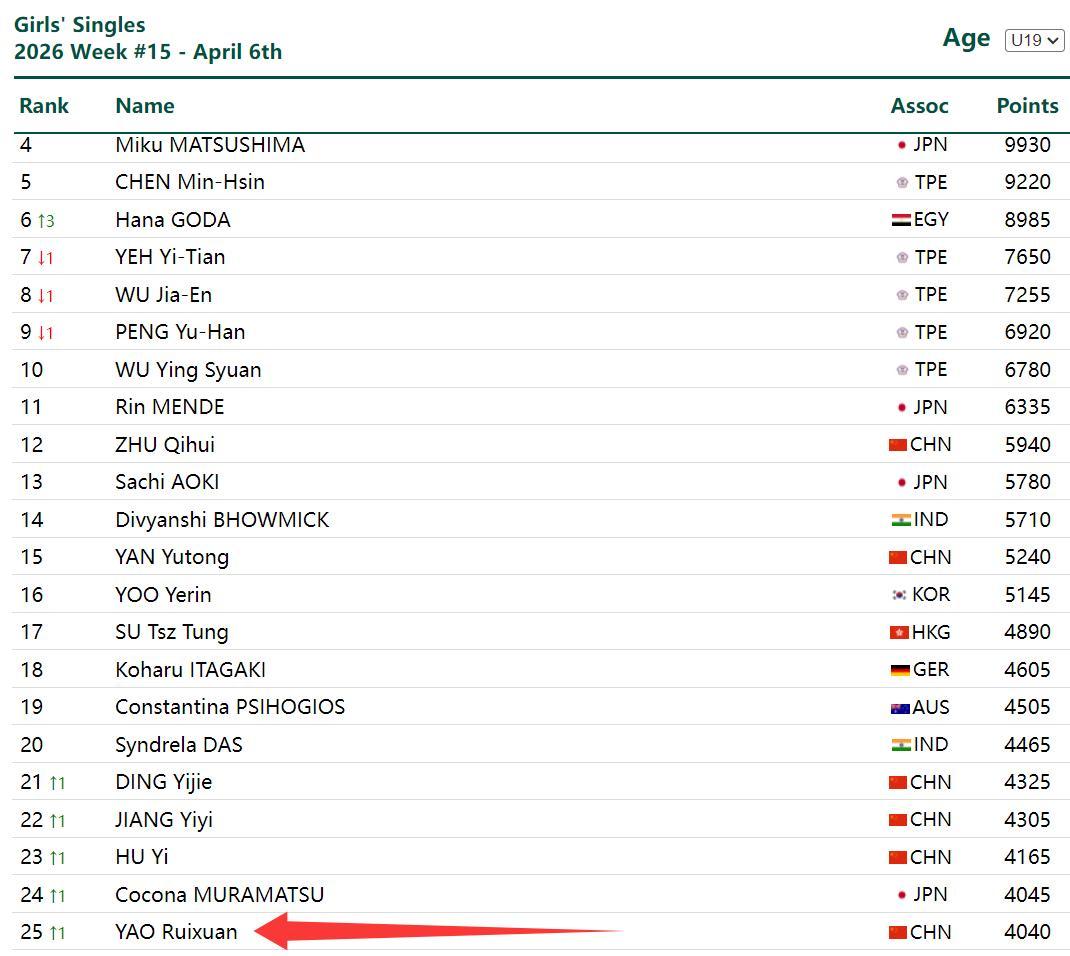Open YAO Ruixuan's player profile
Viewport: 1070px width, 956px height.
point(176,932)
